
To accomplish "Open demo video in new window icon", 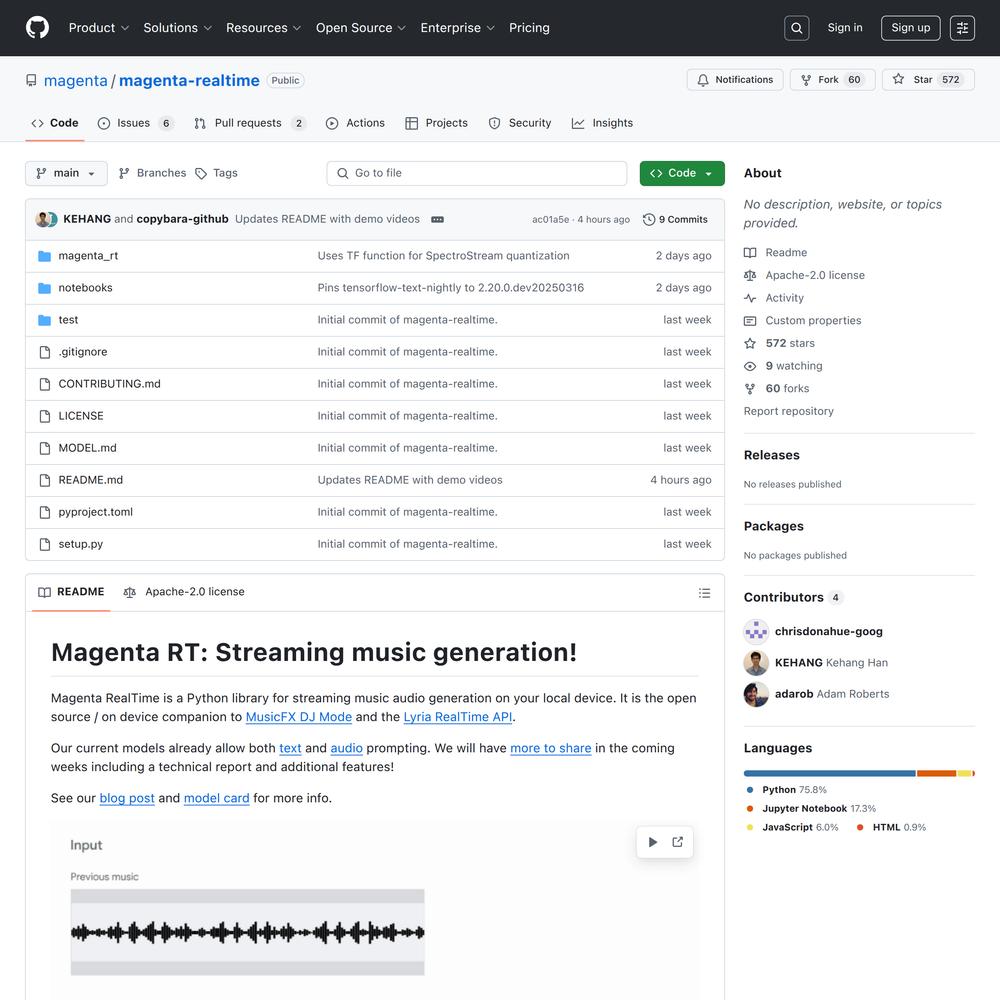I will tap(677, 842).
